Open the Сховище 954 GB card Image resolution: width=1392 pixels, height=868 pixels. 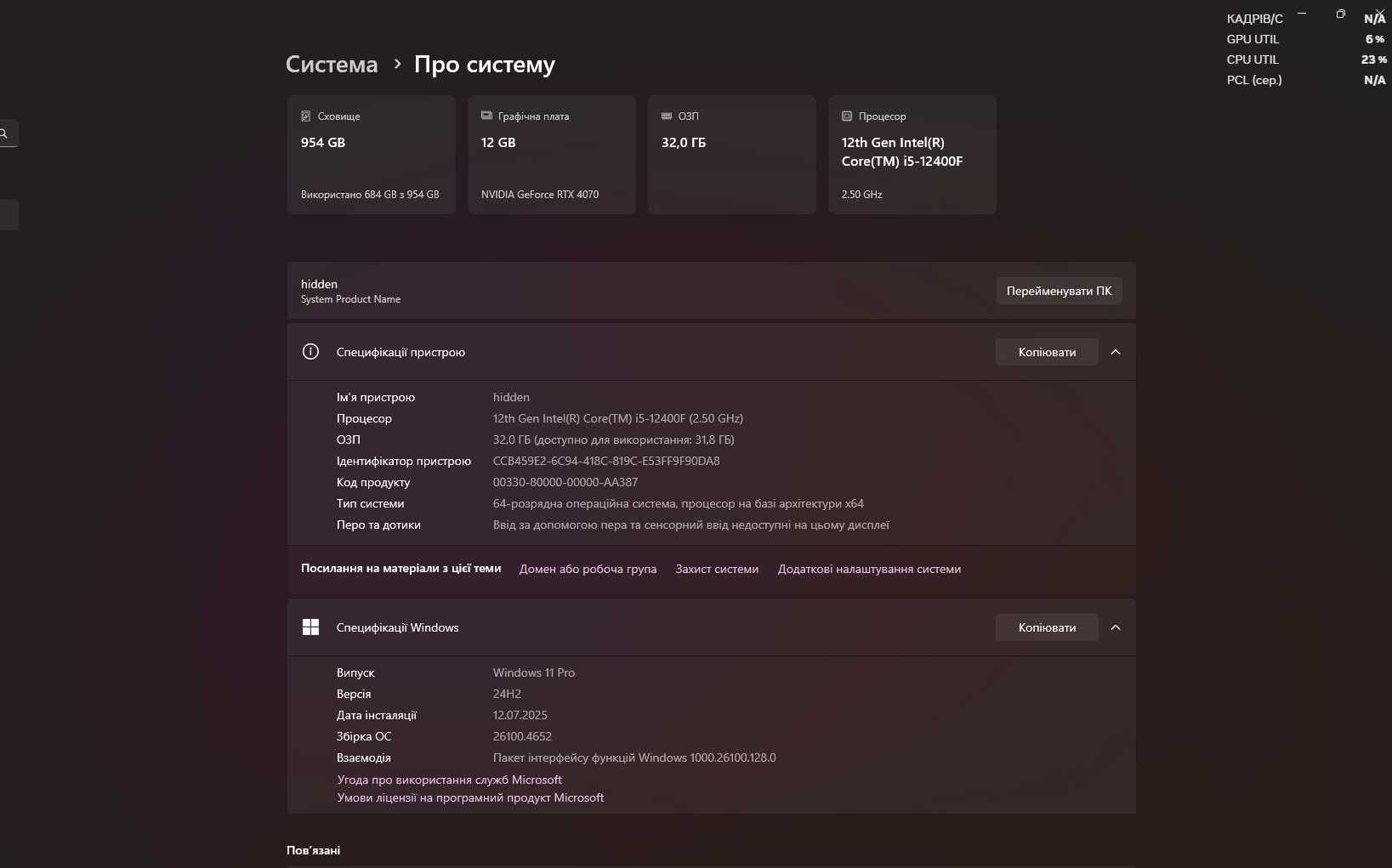[x=372, y=155]
